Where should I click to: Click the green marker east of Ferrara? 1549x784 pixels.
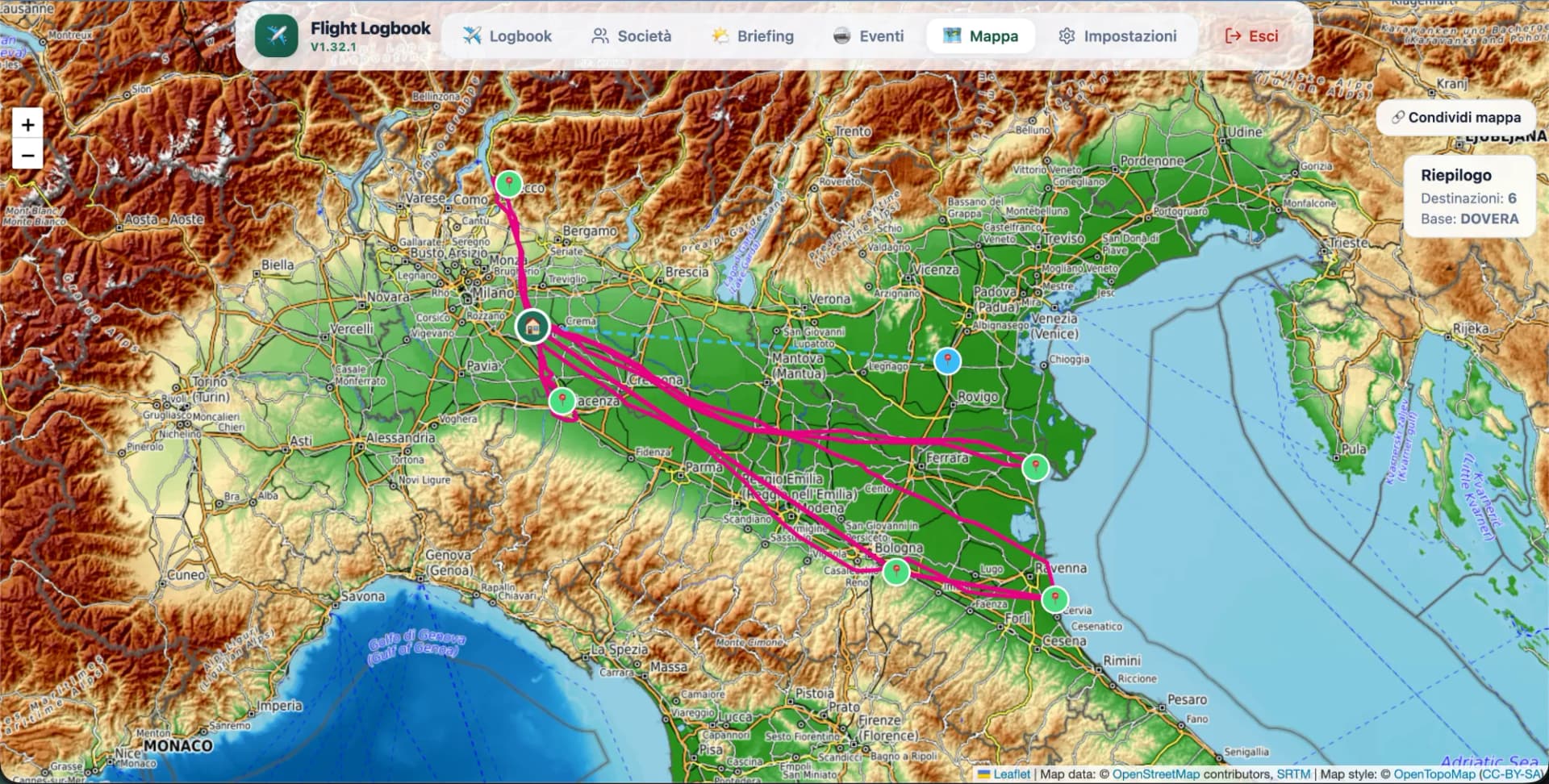[x=1035, y=467]
